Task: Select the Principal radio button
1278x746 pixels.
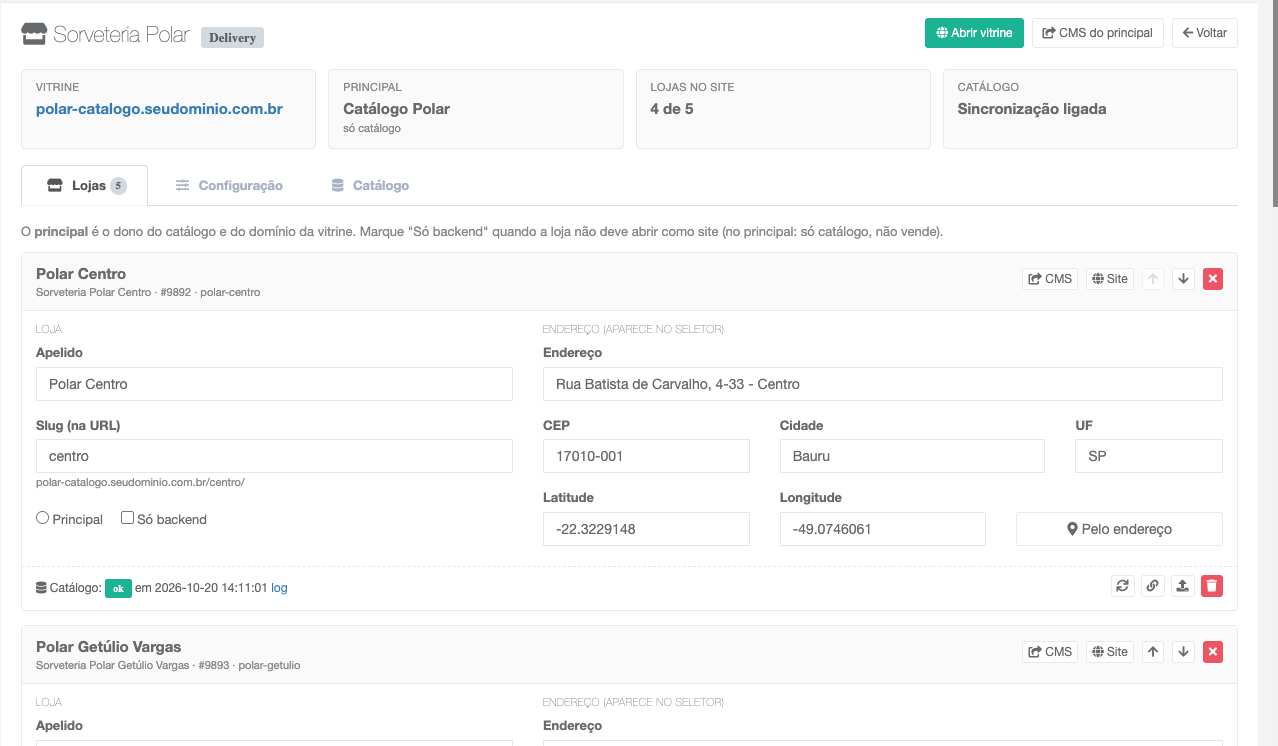Action: 43,518
